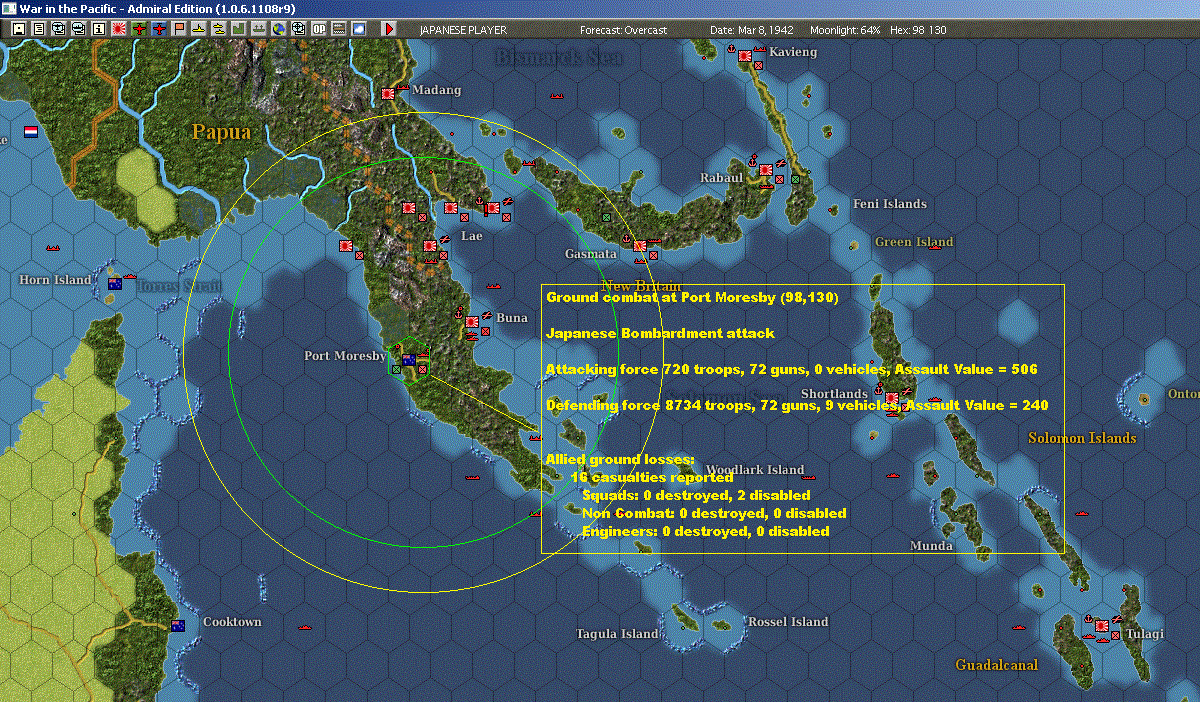Select Japanese base flag at Tulagi

[x=1102, y=626]
